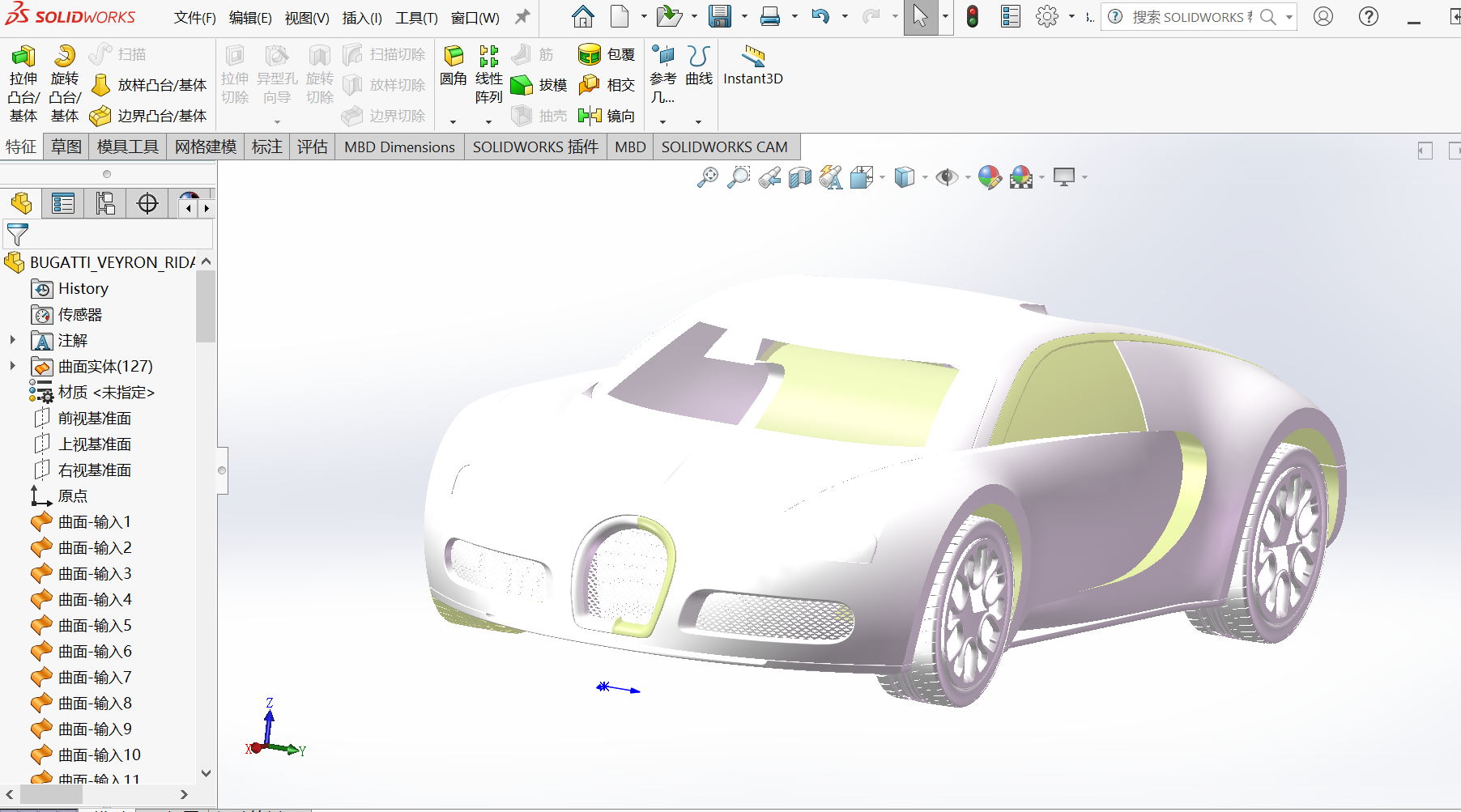
Task: Open the FeatureManager design tree tab
Action: pos(22,203)
